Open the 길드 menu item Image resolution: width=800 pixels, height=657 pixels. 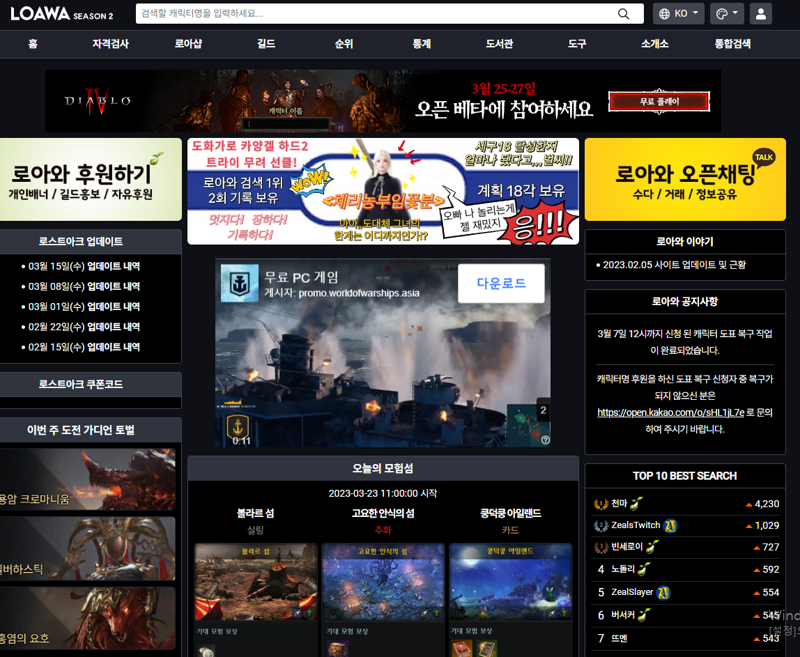click(x=266, y=44)
